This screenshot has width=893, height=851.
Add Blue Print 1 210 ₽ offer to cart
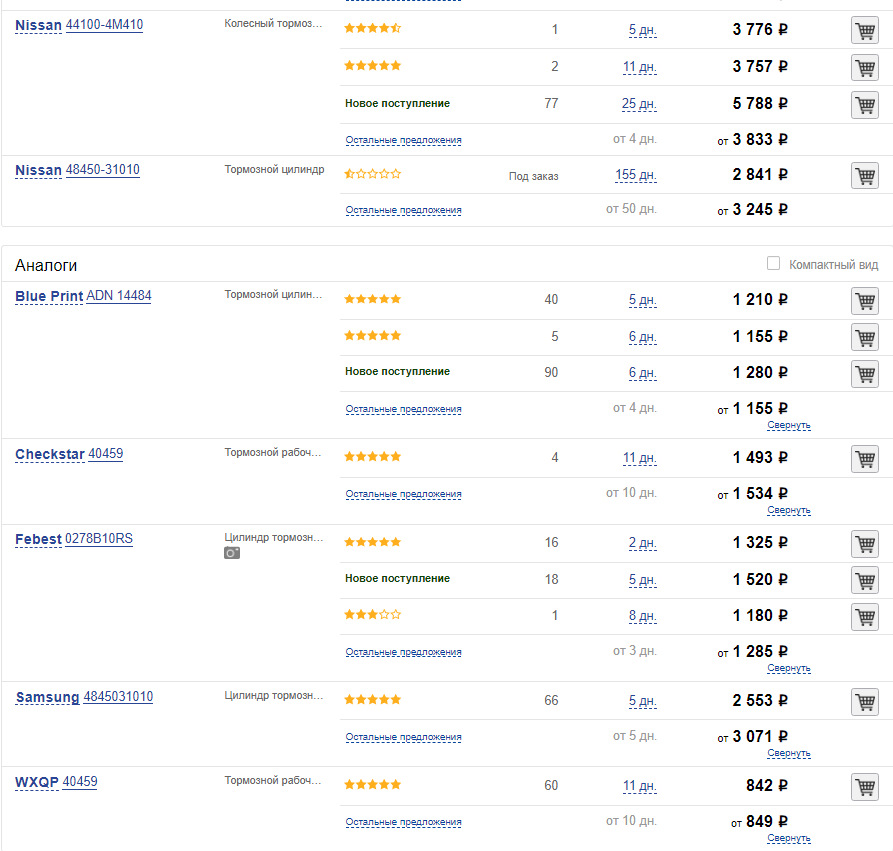864,300
